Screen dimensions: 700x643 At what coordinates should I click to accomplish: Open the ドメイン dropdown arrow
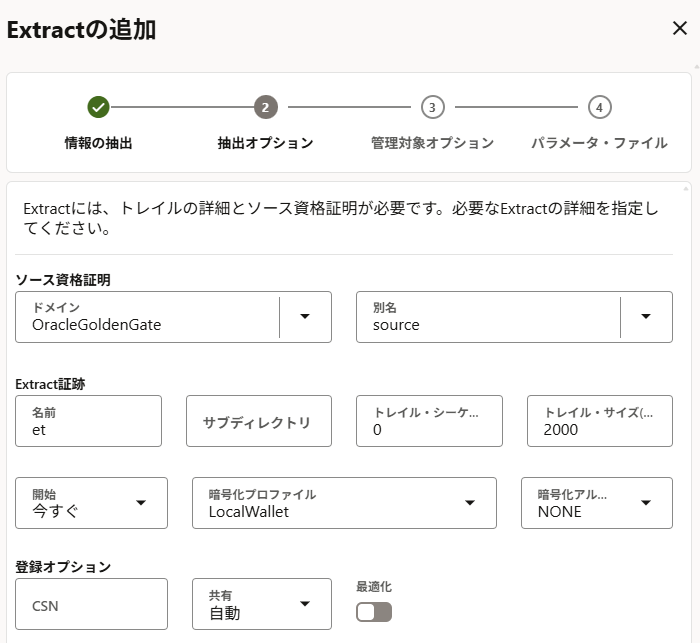pos(306,317)
